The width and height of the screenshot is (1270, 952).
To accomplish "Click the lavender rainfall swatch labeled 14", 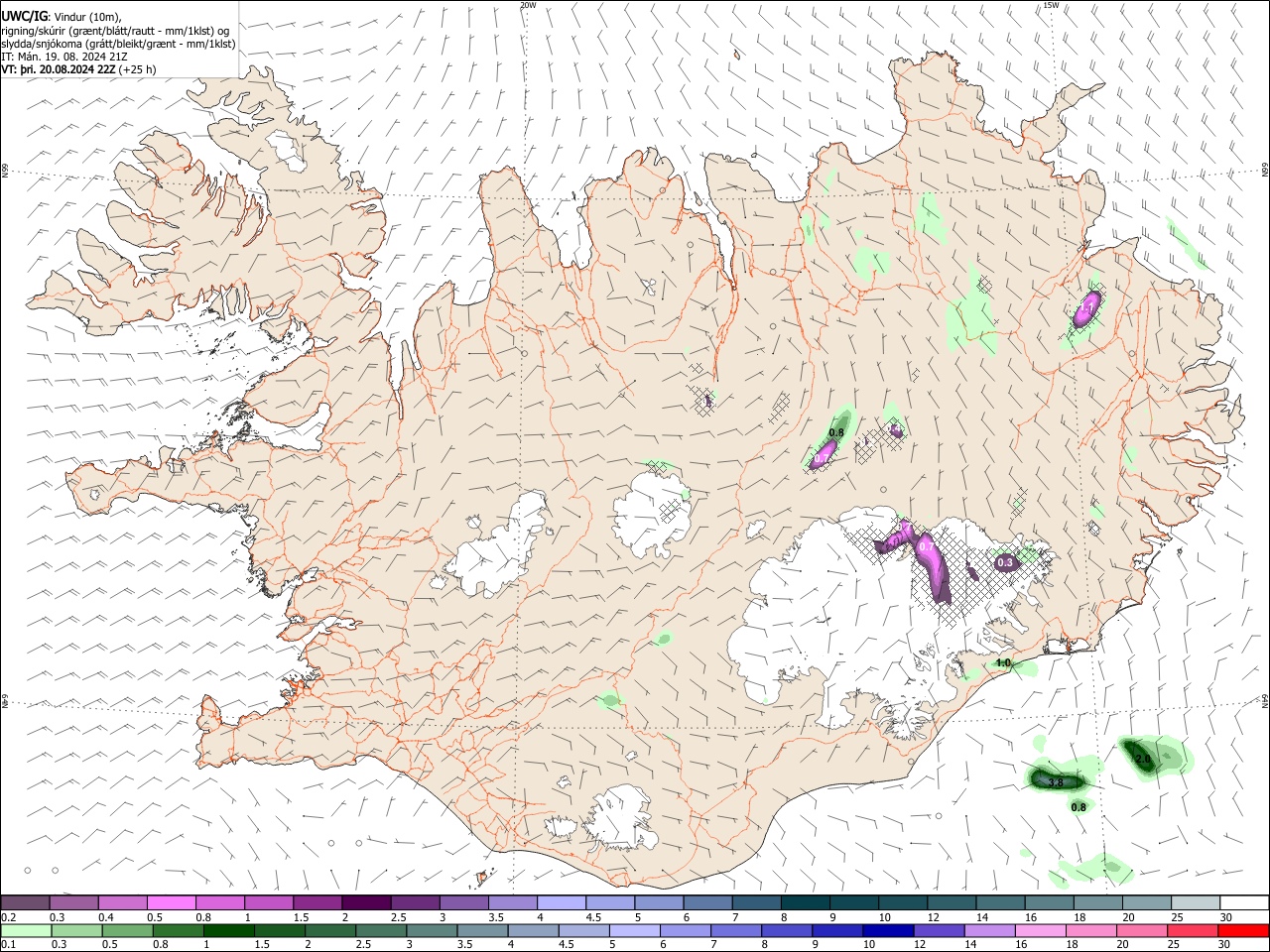I will click(x=989, y=930).
